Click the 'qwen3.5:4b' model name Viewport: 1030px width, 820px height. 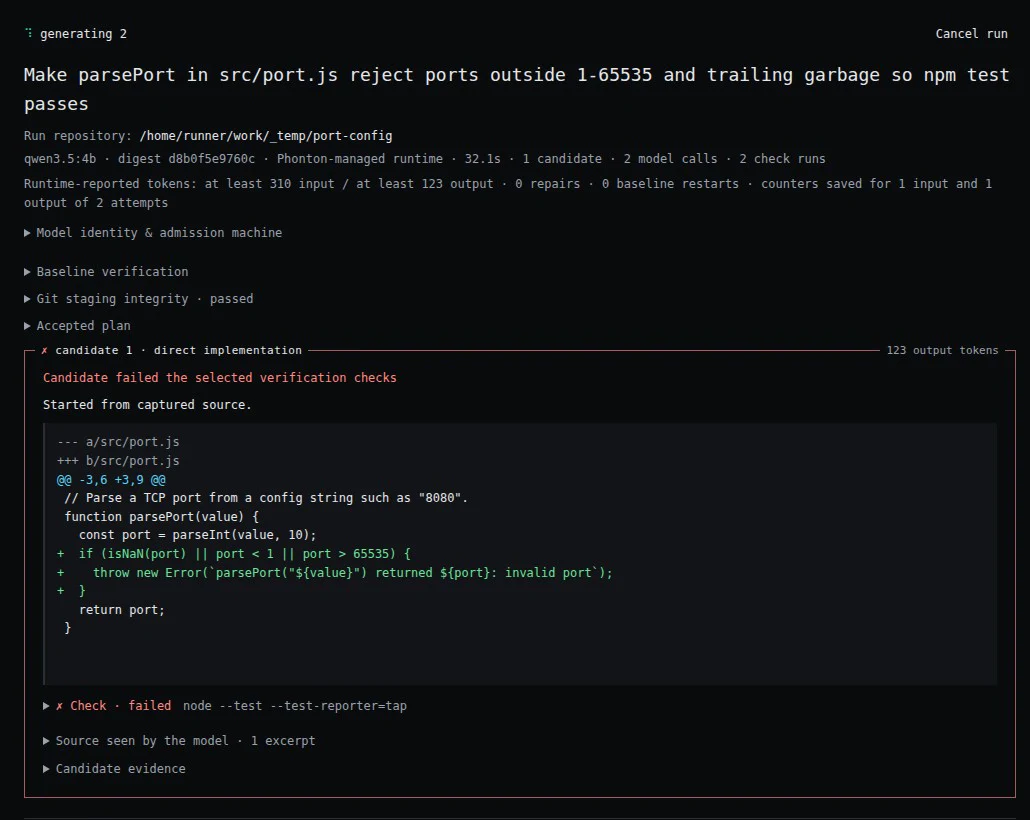[60, 158]
